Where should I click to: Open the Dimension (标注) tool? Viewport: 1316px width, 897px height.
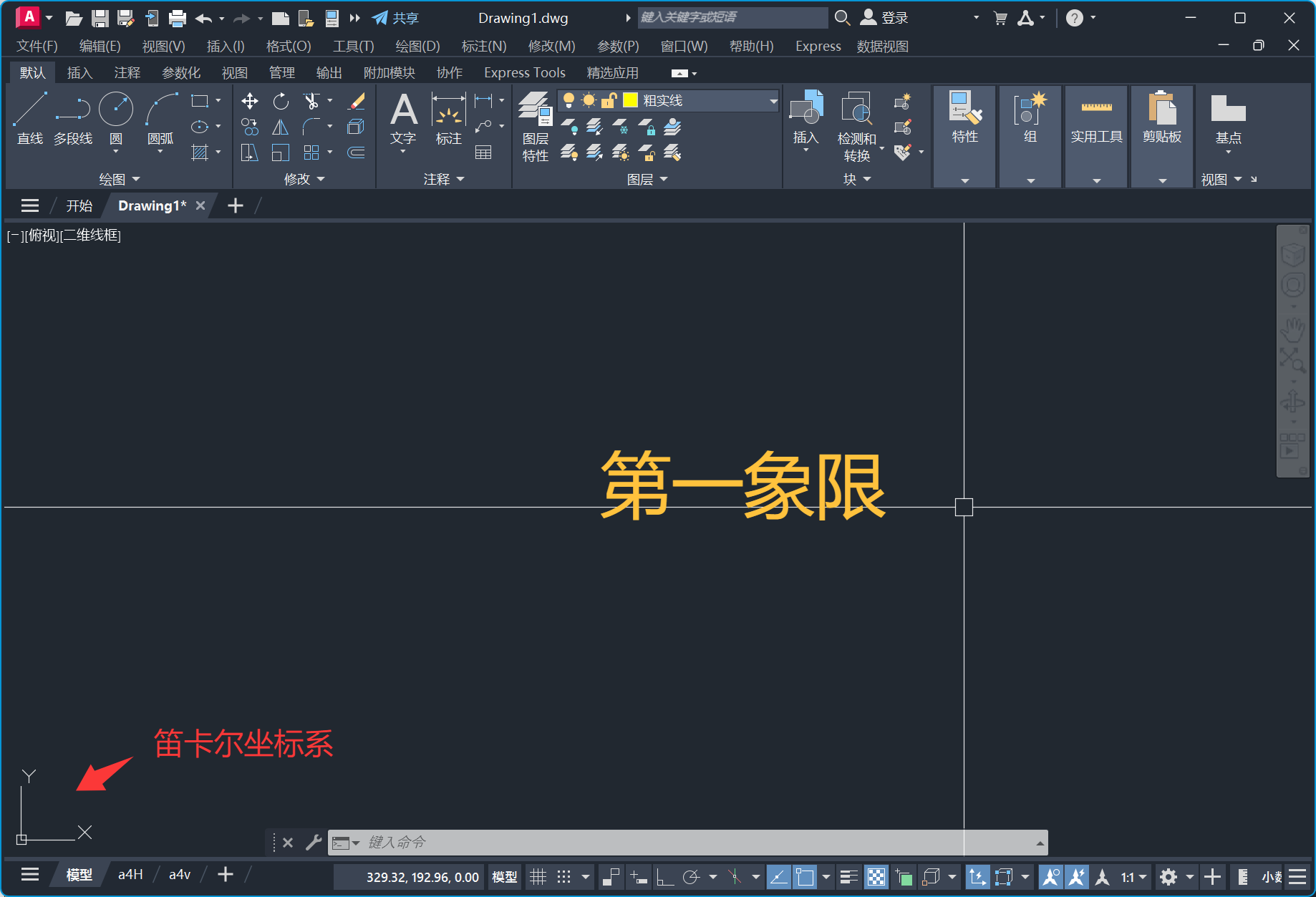coord(449,120)
